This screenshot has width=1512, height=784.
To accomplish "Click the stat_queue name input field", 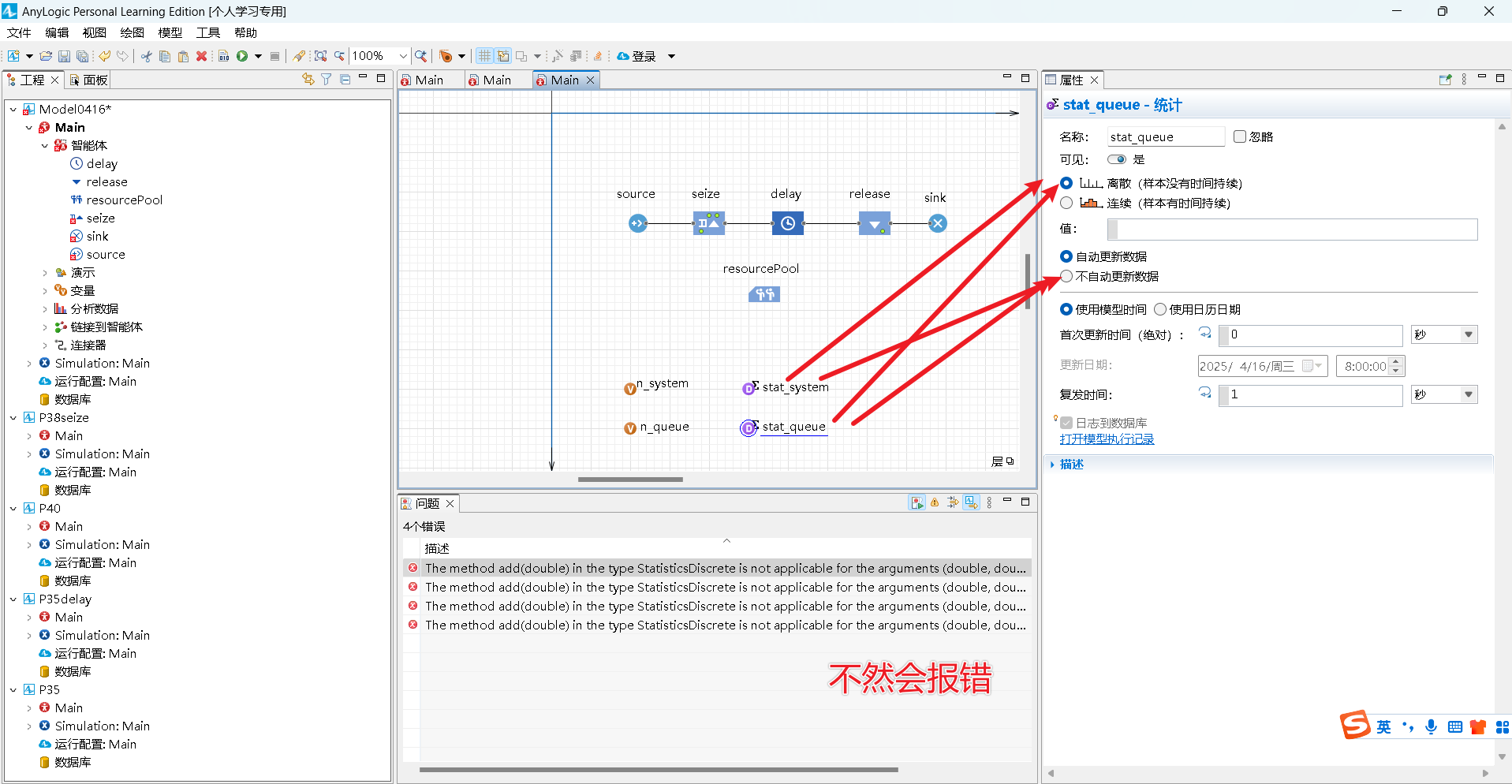I will [x=1165, y=136].
